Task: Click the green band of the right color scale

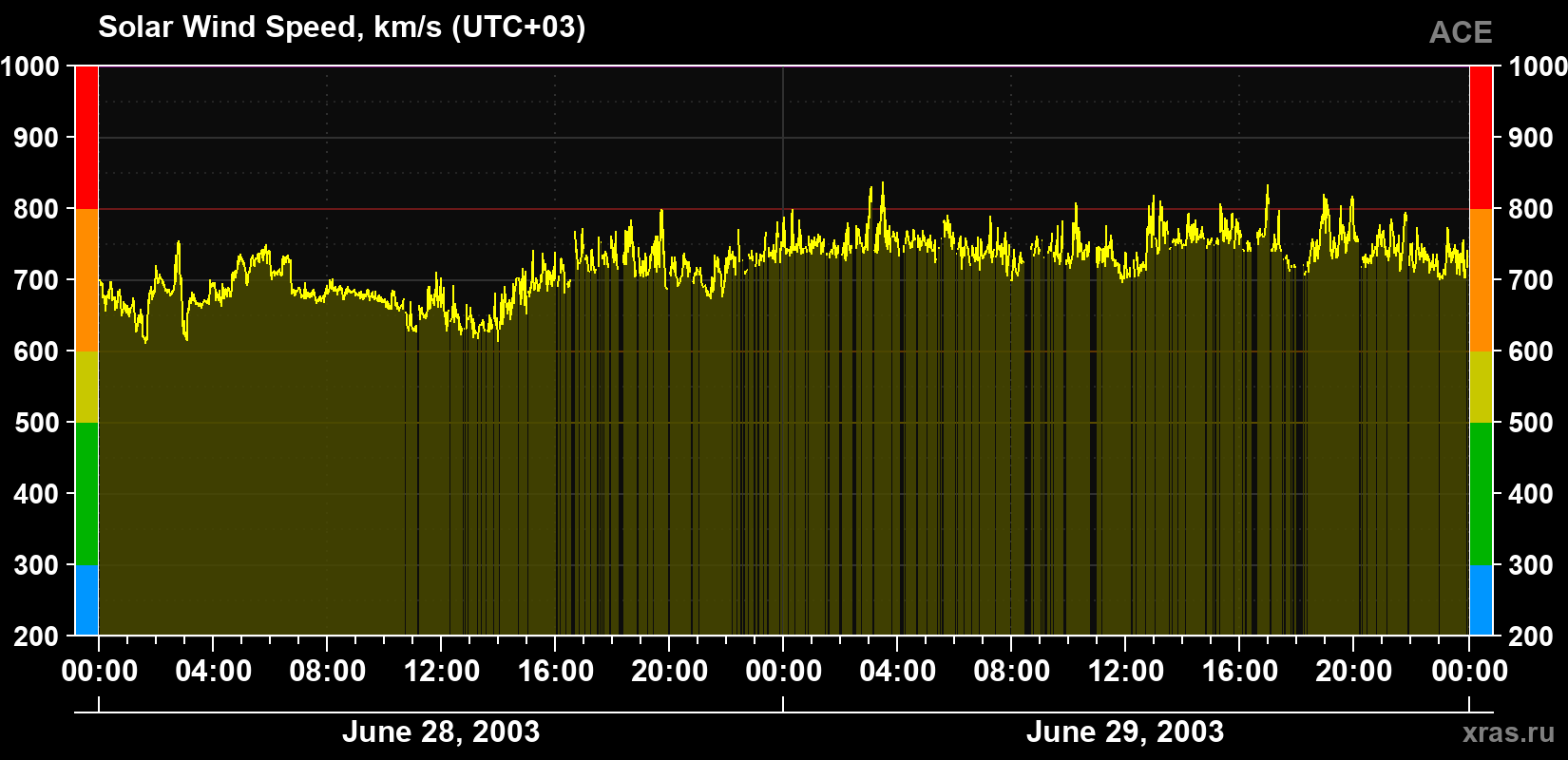Action: (1481, 494)
